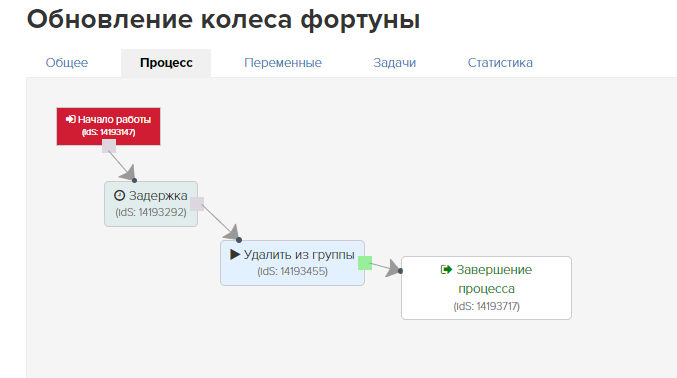Open the Общее tab
Image resolution: width=677 pixels, height=378 pixels.
67,63
